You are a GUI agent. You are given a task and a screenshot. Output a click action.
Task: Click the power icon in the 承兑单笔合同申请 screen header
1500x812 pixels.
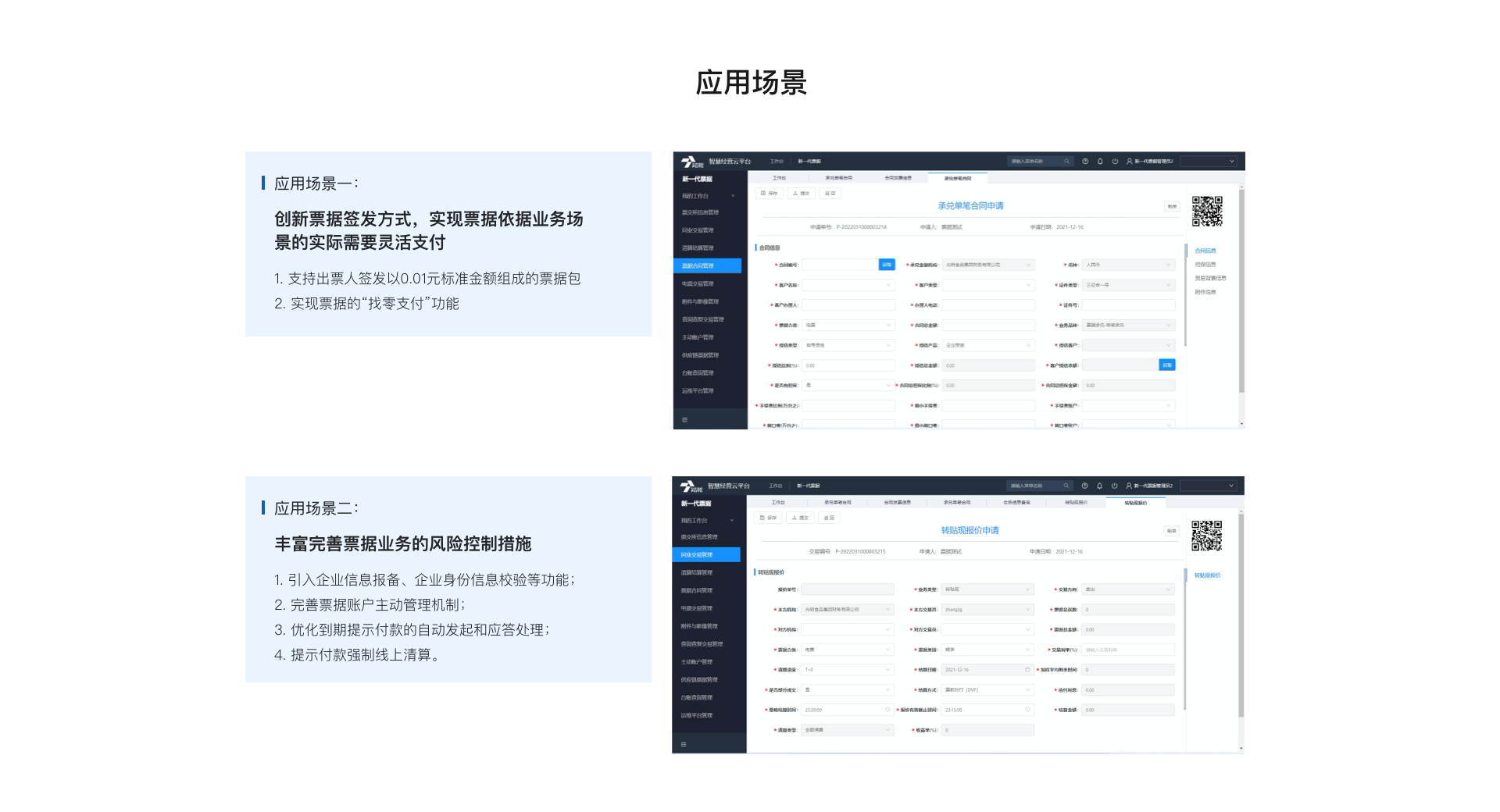click(1115, 162)
